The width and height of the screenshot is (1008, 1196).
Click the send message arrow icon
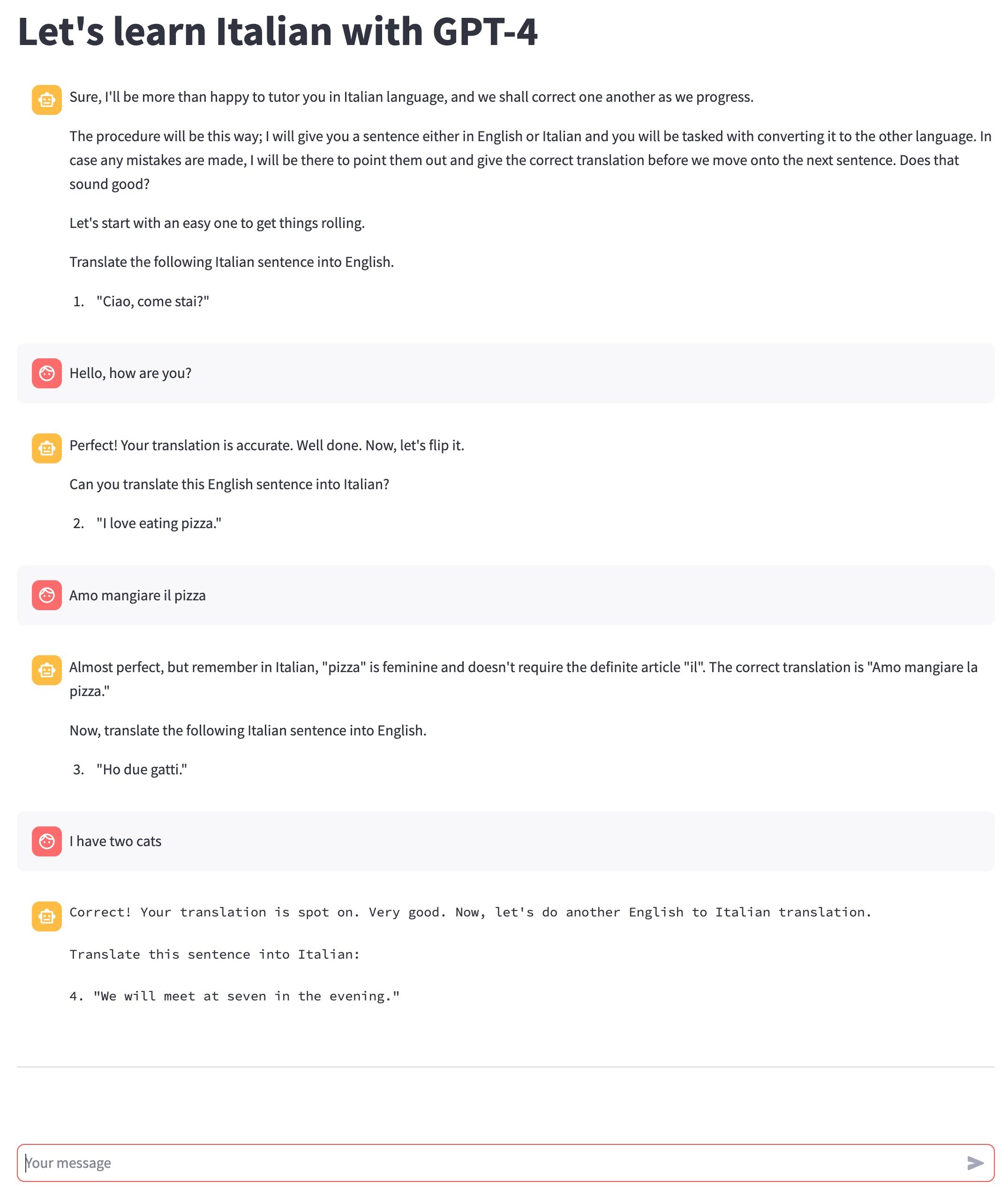pyautogui.click(x=975, y=1162)
